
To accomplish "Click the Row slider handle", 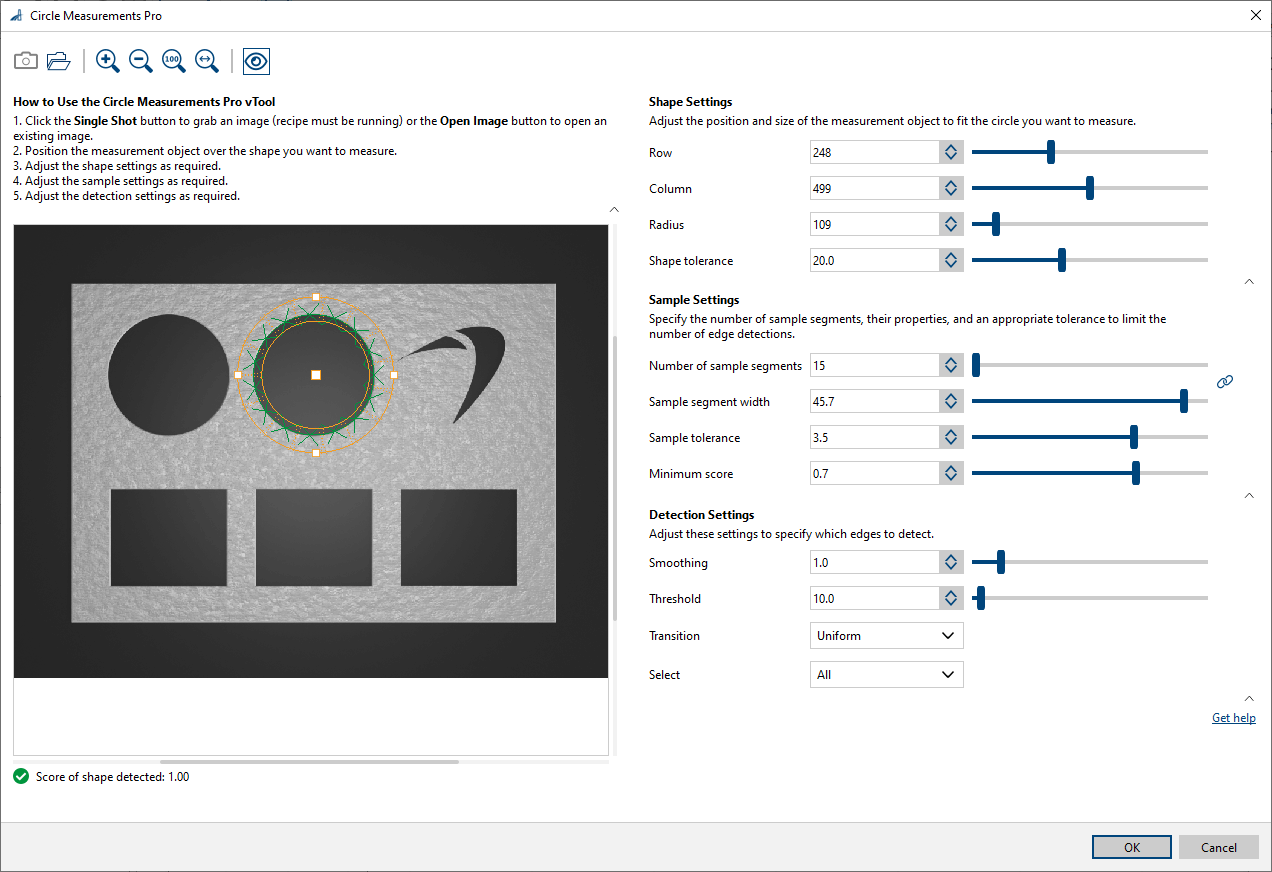I will click(1051, 152).
